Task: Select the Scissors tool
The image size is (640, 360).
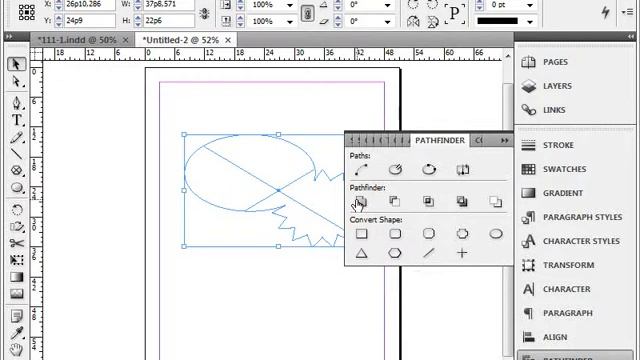Action: (x=16, y=243)
